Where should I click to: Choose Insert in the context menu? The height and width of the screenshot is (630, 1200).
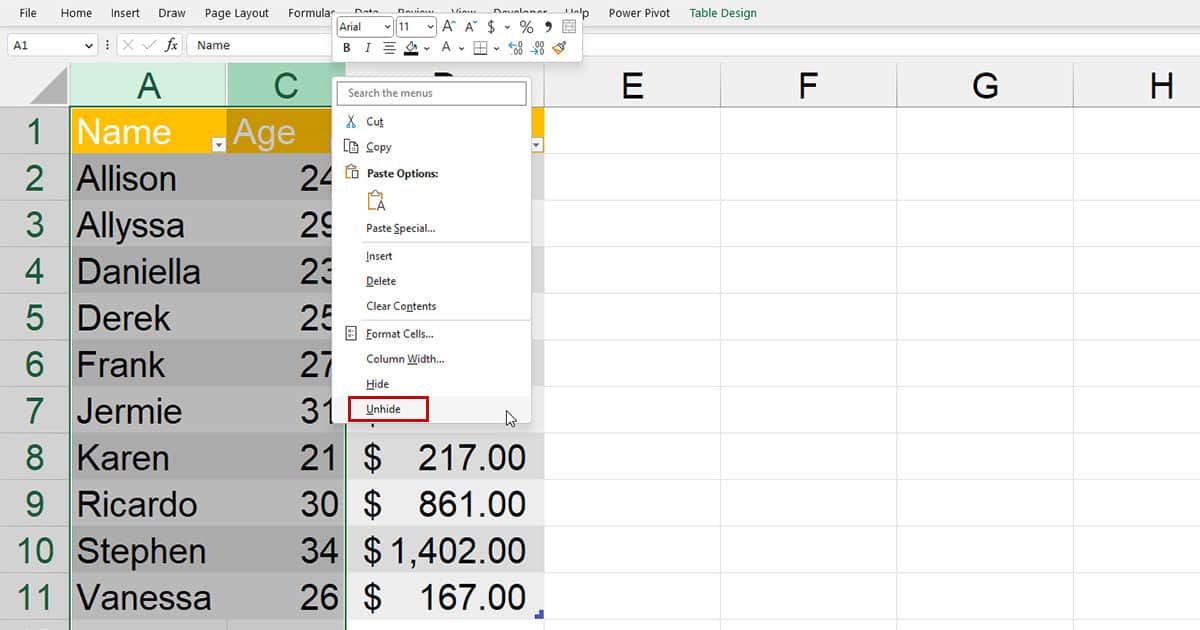click(380, 256)
